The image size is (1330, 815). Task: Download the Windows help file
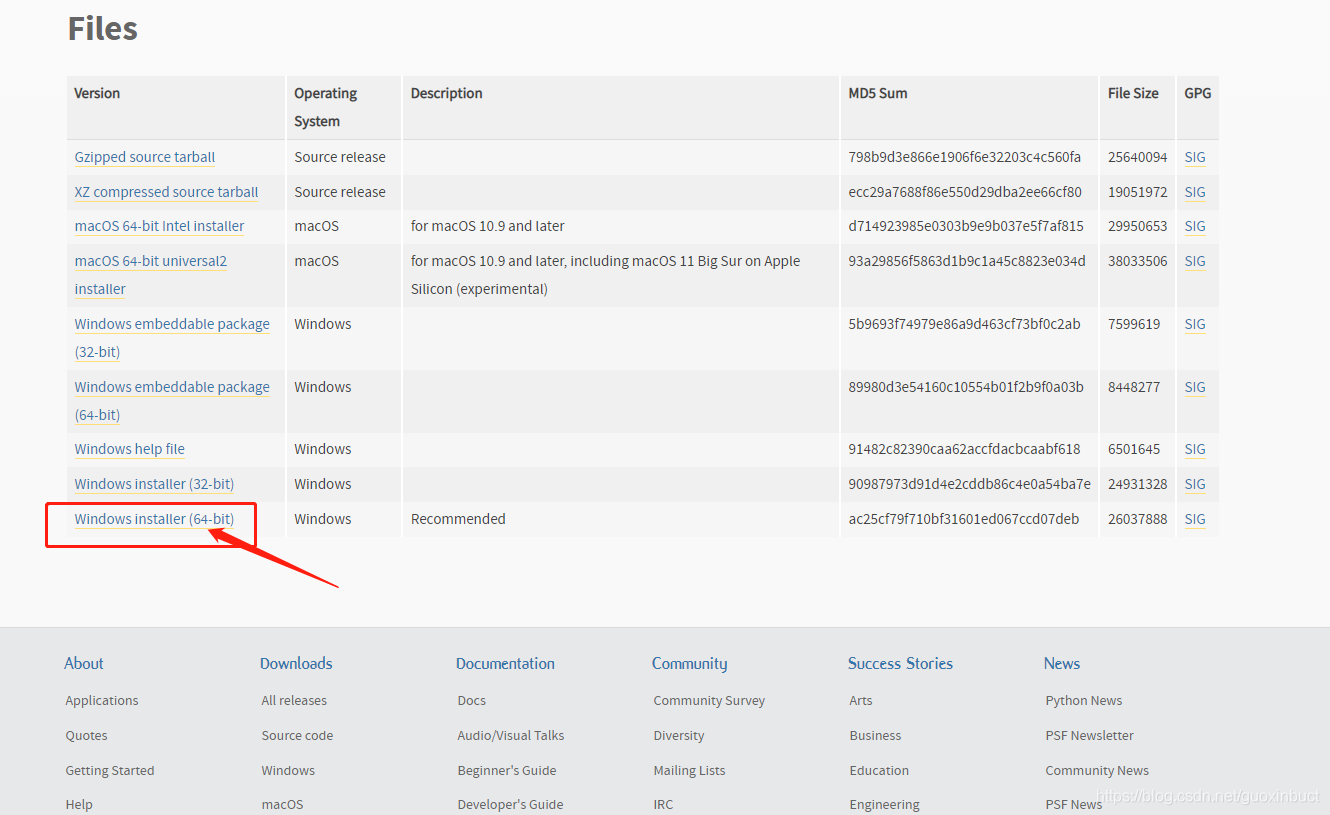point(130,449)
